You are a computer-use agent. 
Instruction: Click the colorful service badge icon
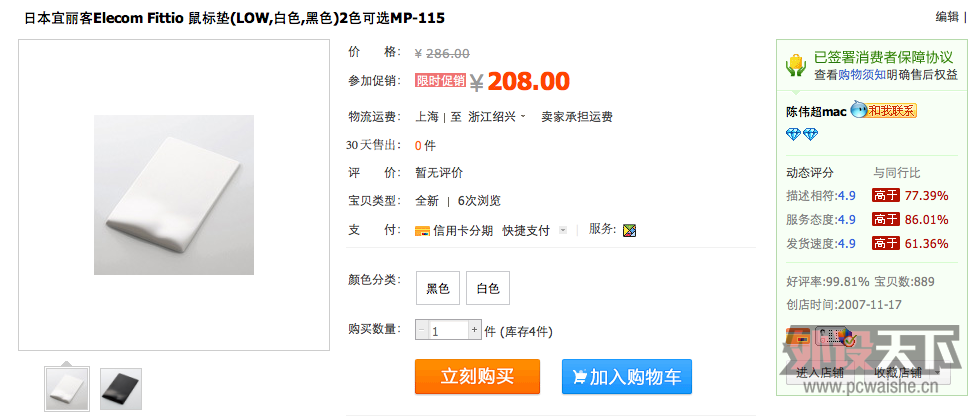click(x=629, y=231)
